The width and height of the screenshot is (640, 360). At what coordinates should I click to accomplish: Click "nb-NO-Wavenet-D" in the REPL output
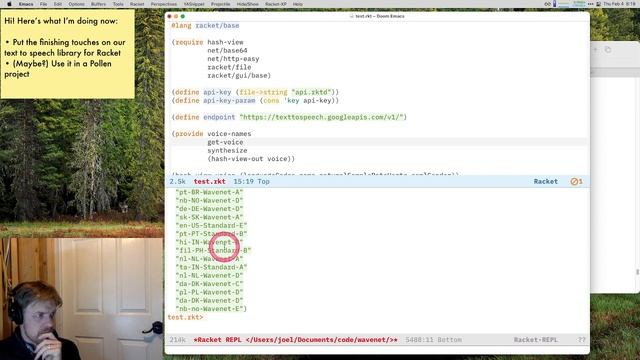209,200
